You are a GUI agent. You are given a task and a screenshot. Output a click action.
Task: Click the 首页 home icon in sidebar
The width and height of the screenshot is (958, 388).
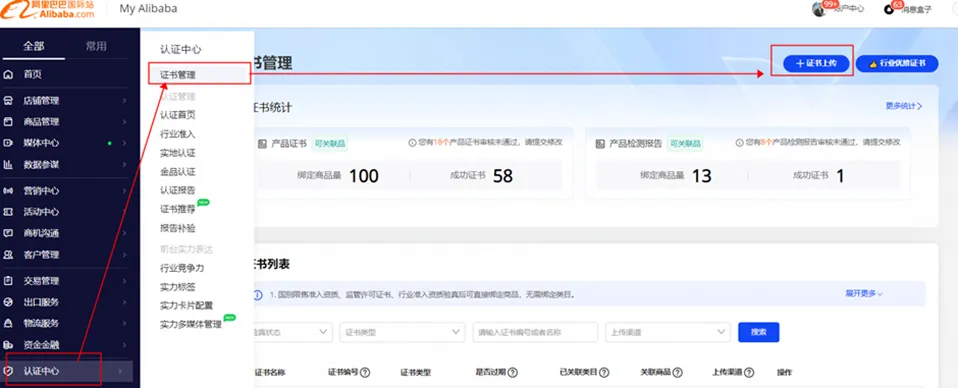[x=9, y=75]
